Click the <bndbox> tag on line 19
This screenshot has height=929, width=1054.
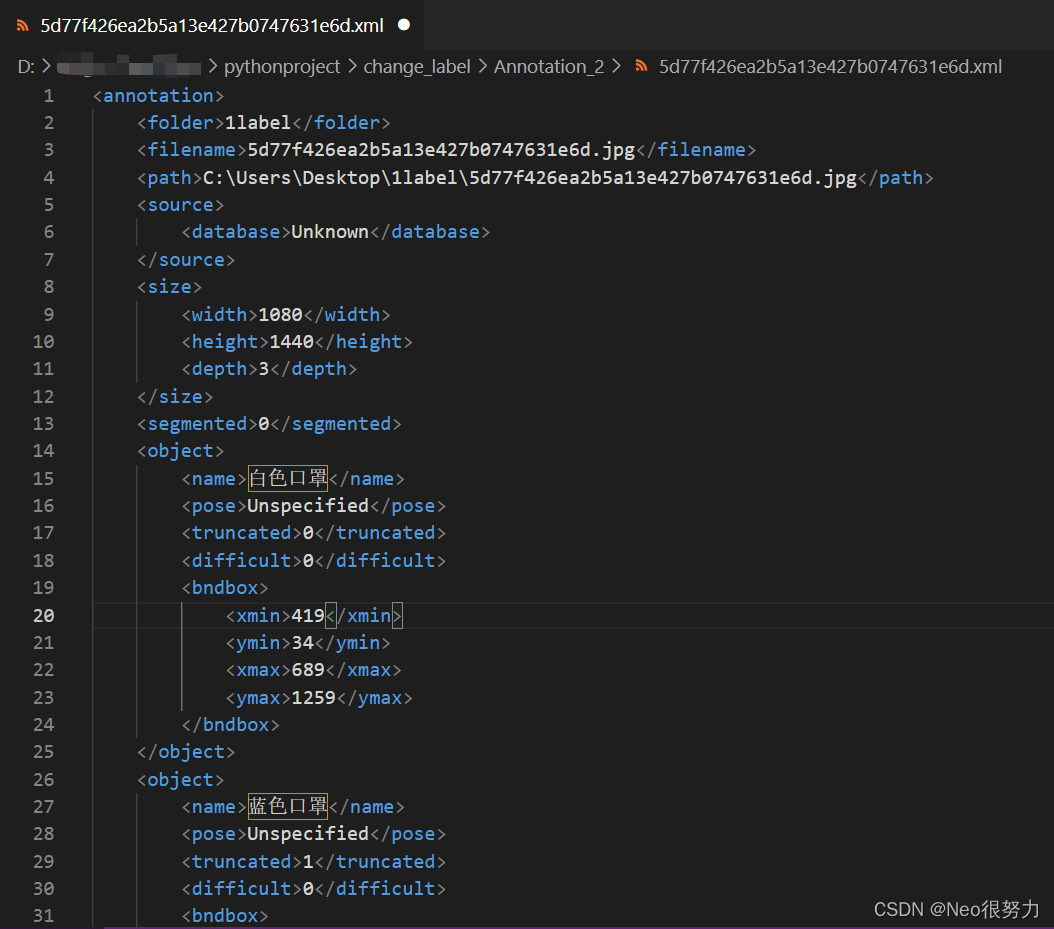225,588
